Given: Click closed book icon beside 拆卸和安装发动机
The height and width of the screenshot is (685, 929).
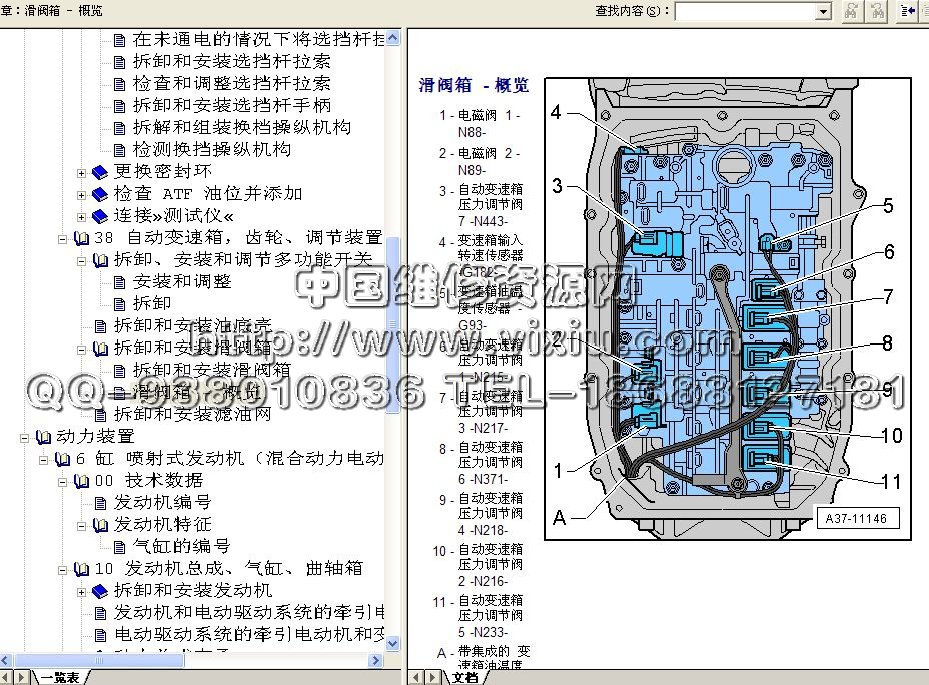Looking at the screenshot, I should pos(99,590).
